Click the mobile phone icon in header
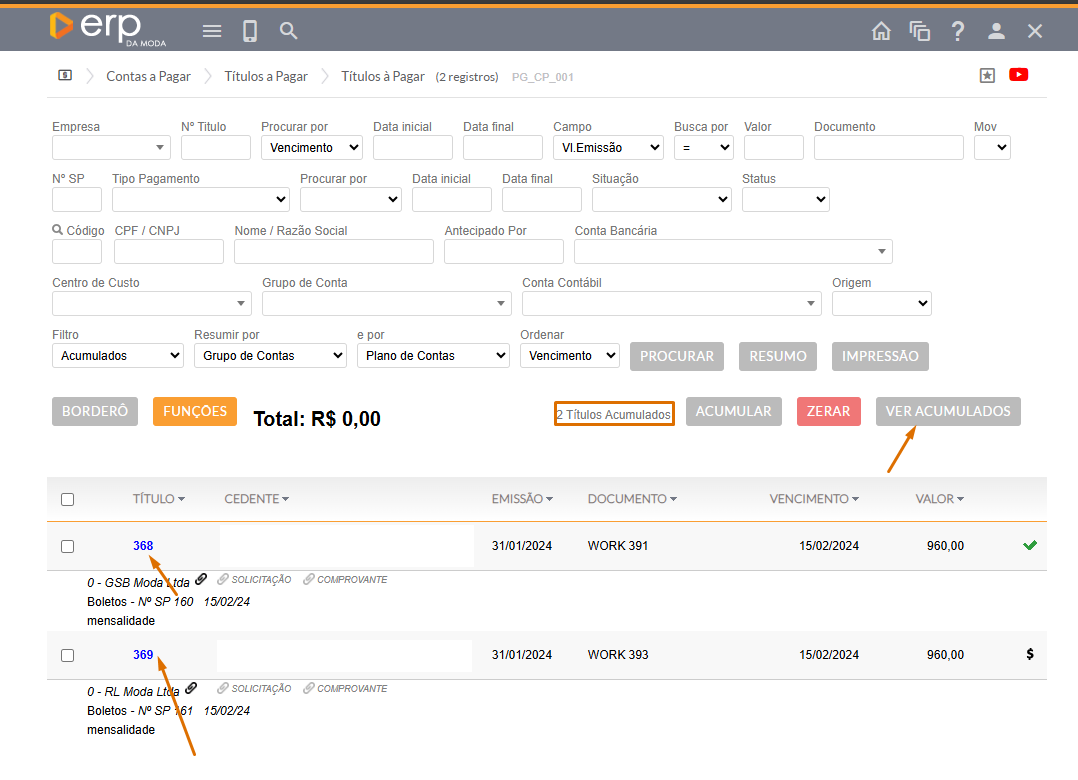This screenshot has height=780, width=1078. click(250, 31)
